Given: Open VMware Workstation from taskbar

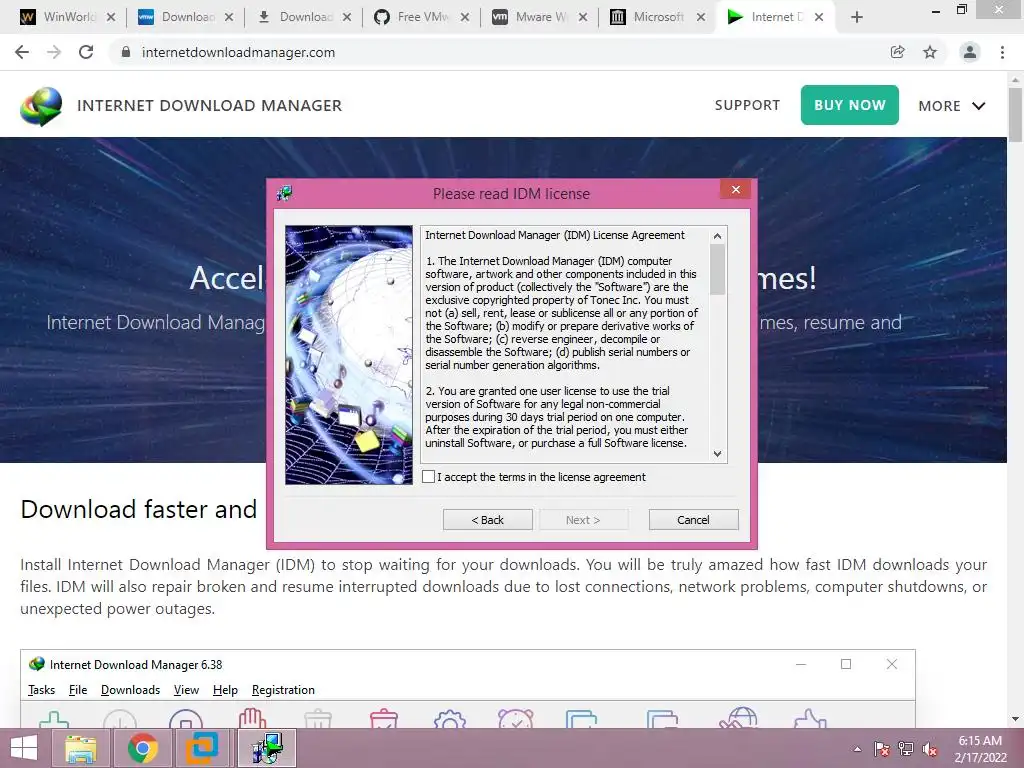Looking at the screenshot, I should pyautogui.click(x=202, y=748).
